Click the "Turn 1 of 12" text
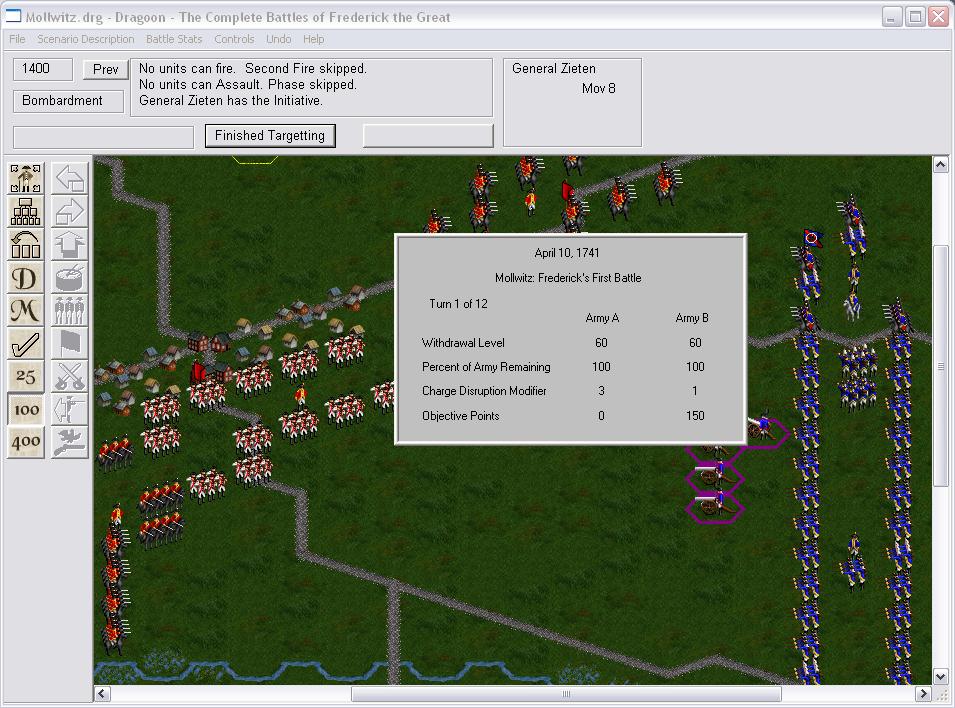This screenshot has width=955, height=708. [x=459, y=304]
